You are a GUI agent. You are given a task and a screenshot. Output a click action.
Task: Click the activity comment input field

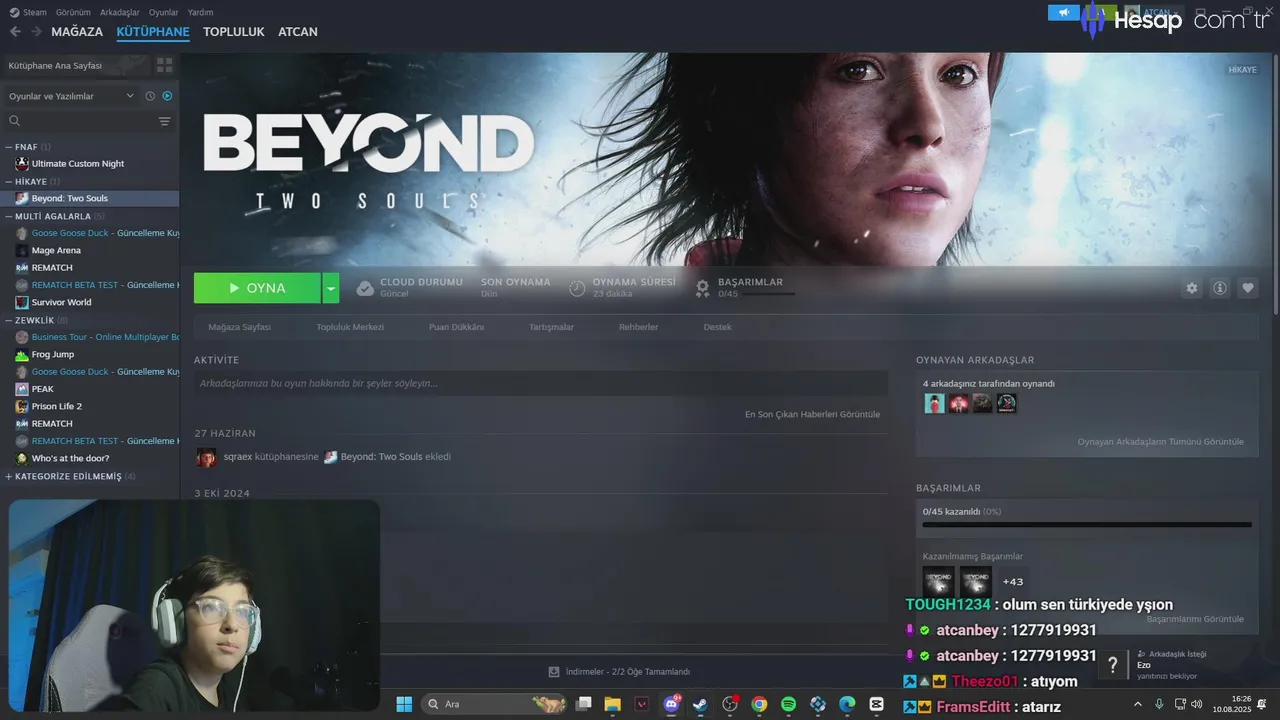point(541,383)
